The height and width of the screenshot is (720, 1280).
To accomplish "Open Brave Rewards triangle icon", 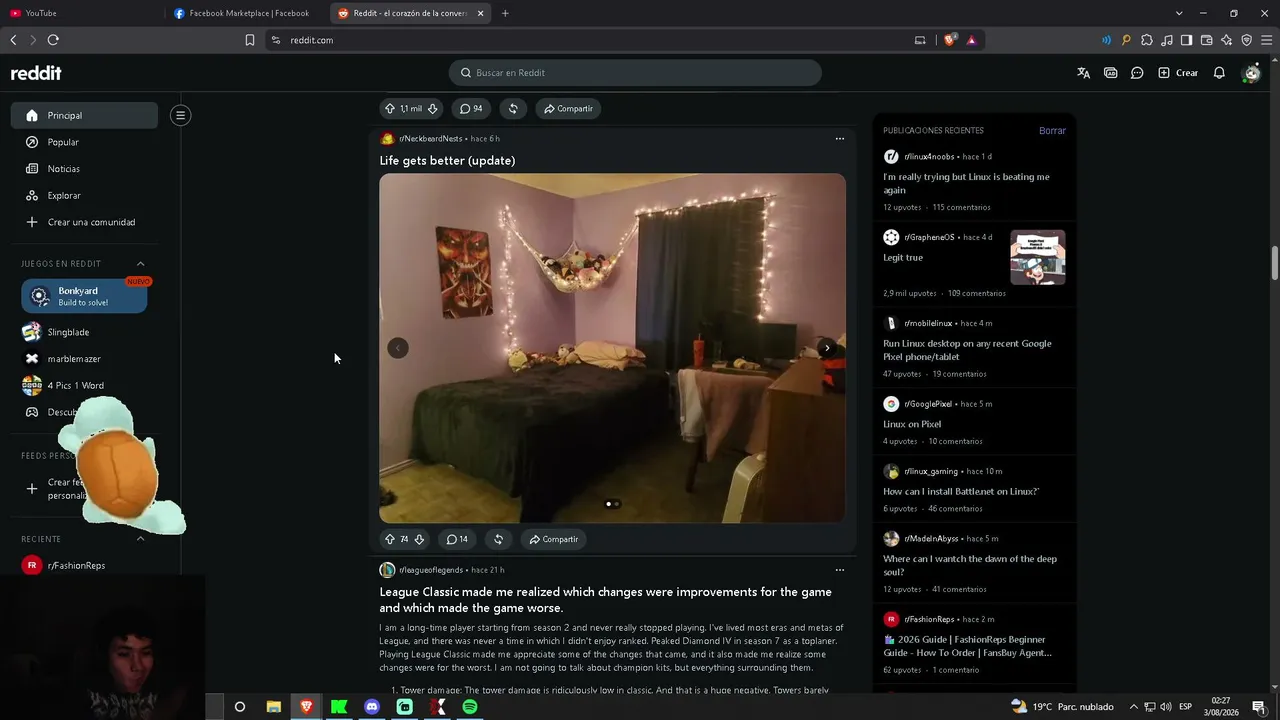I will (971, 40).
